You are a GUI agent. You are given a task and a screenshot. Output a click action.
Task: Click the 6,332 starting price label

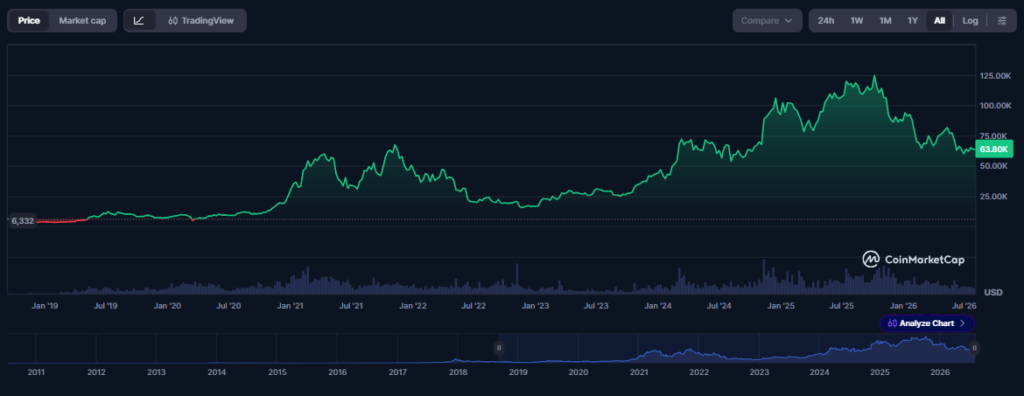(x=22, y=221)
